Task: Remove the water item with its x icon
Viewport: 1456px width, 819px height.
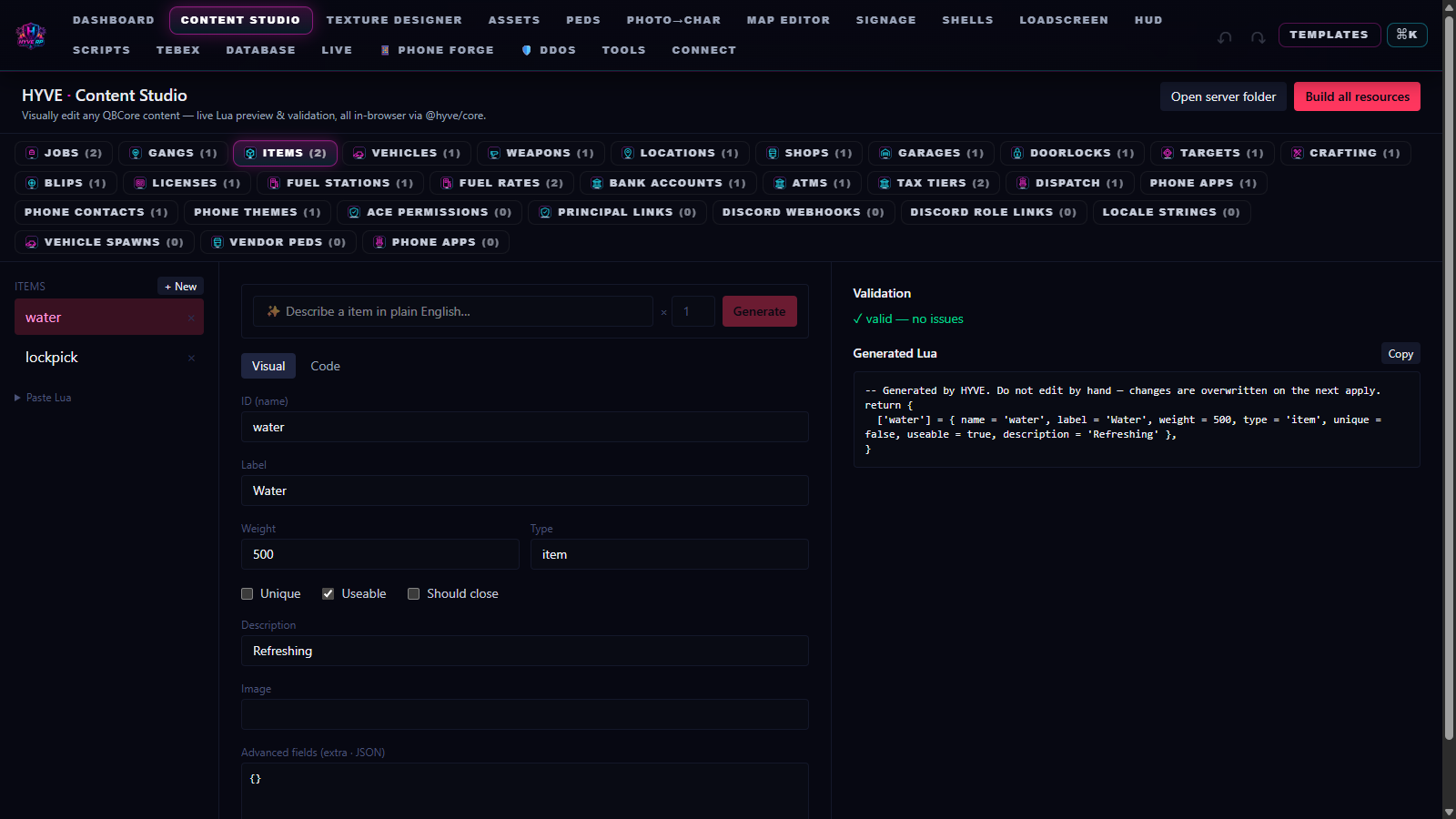Action: [191, 318]
